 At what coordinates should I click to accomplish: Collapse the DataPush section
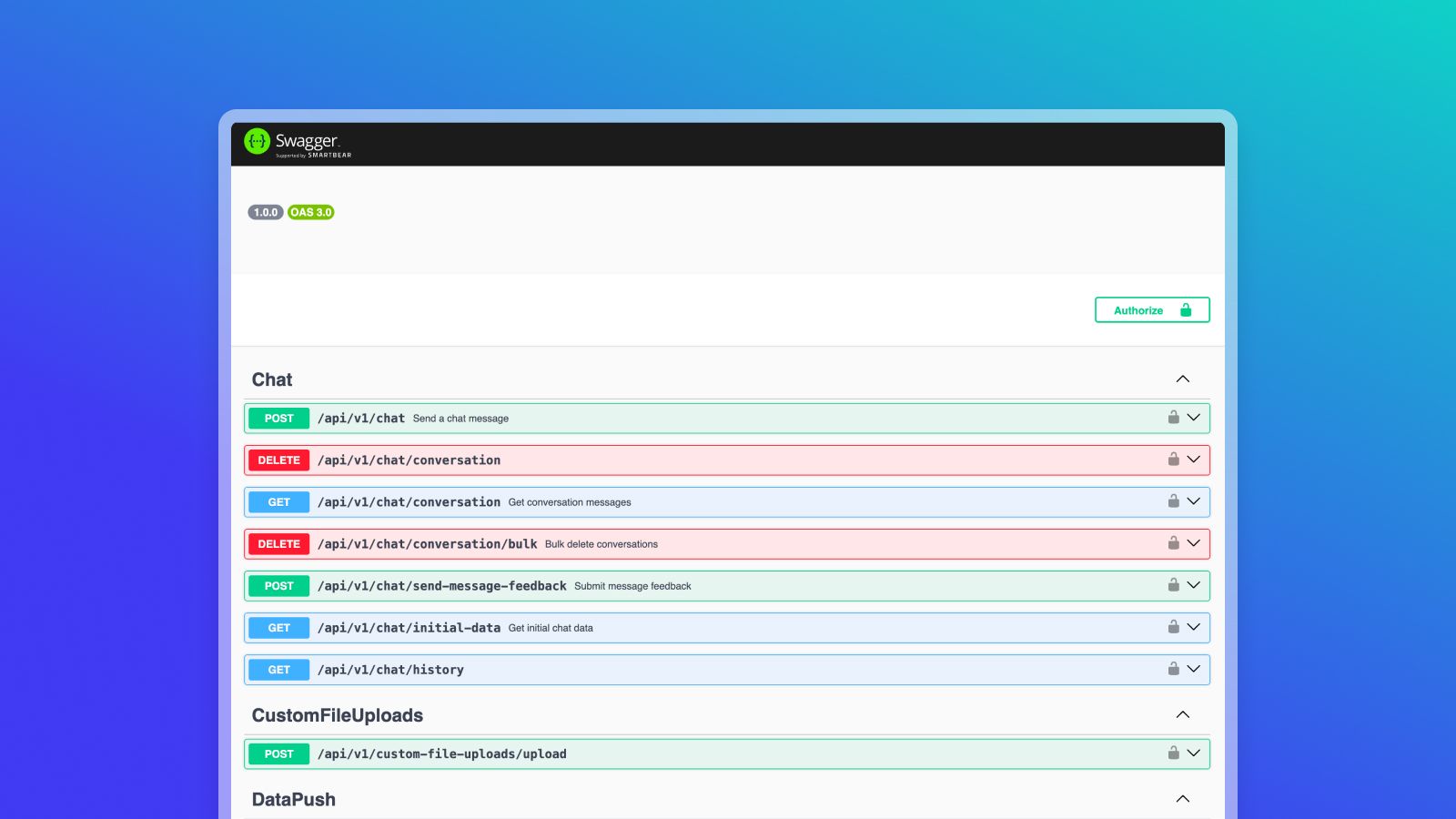click(x=1182, y=799)
